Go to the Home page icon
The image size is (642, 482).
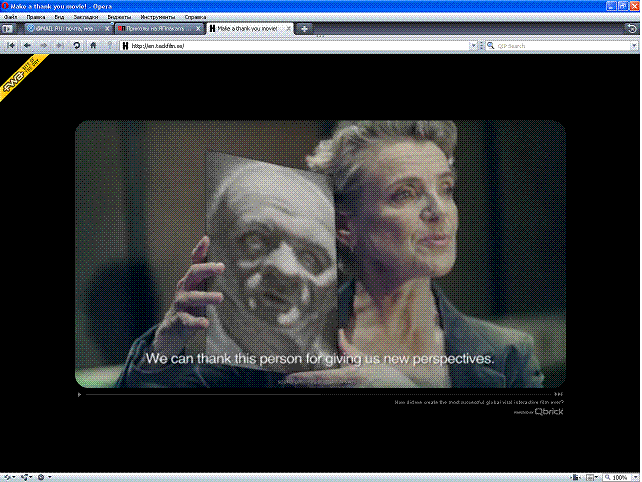(x=93, y=46)
